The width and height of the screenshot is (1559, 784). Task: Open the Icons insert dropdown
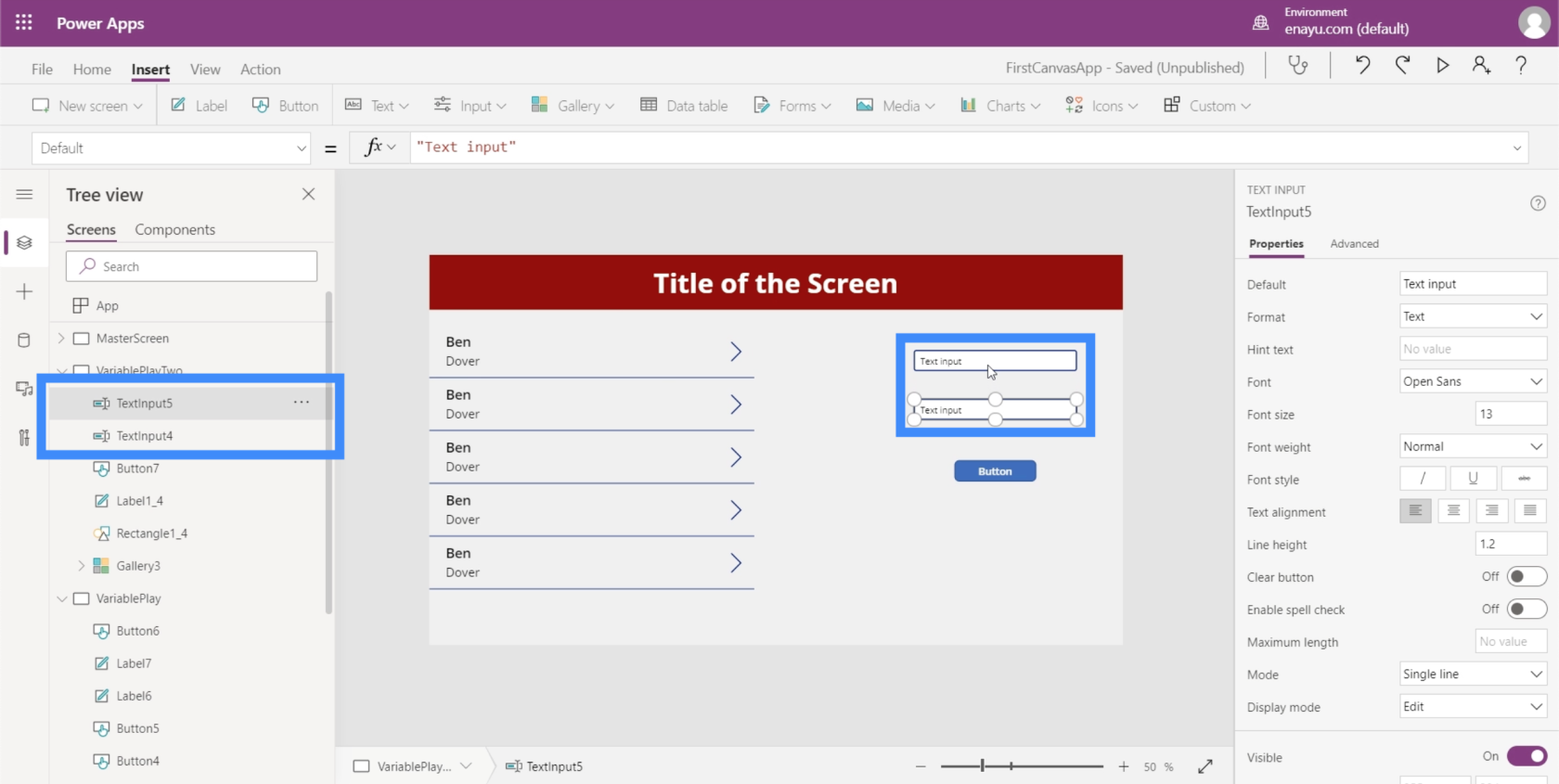1102,106
